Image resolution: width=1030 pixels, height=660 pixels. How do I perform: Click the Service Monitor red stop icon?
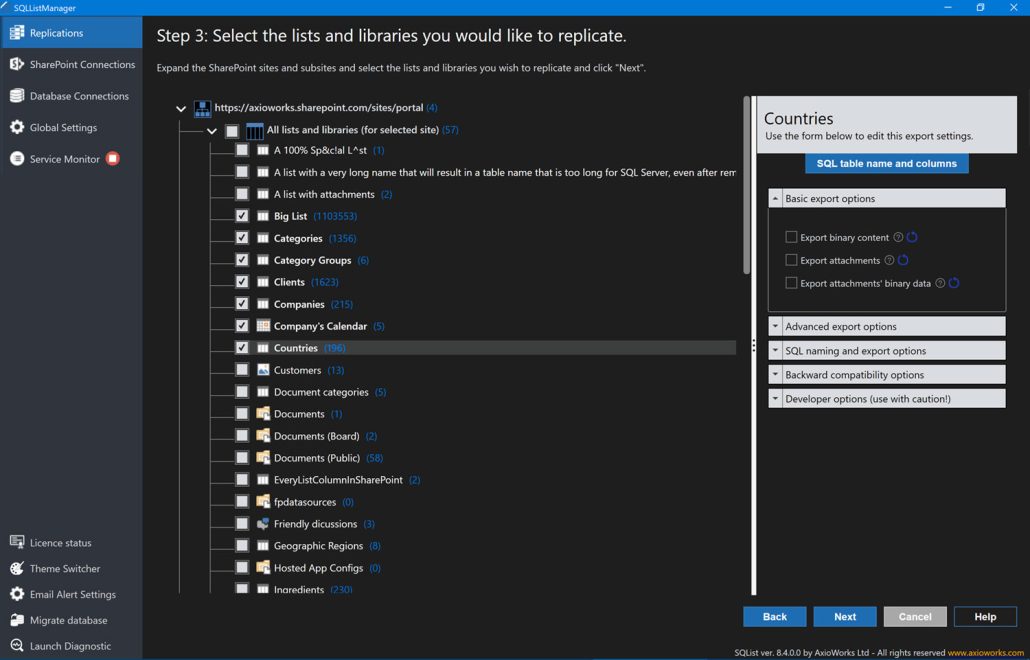(113, 159)
